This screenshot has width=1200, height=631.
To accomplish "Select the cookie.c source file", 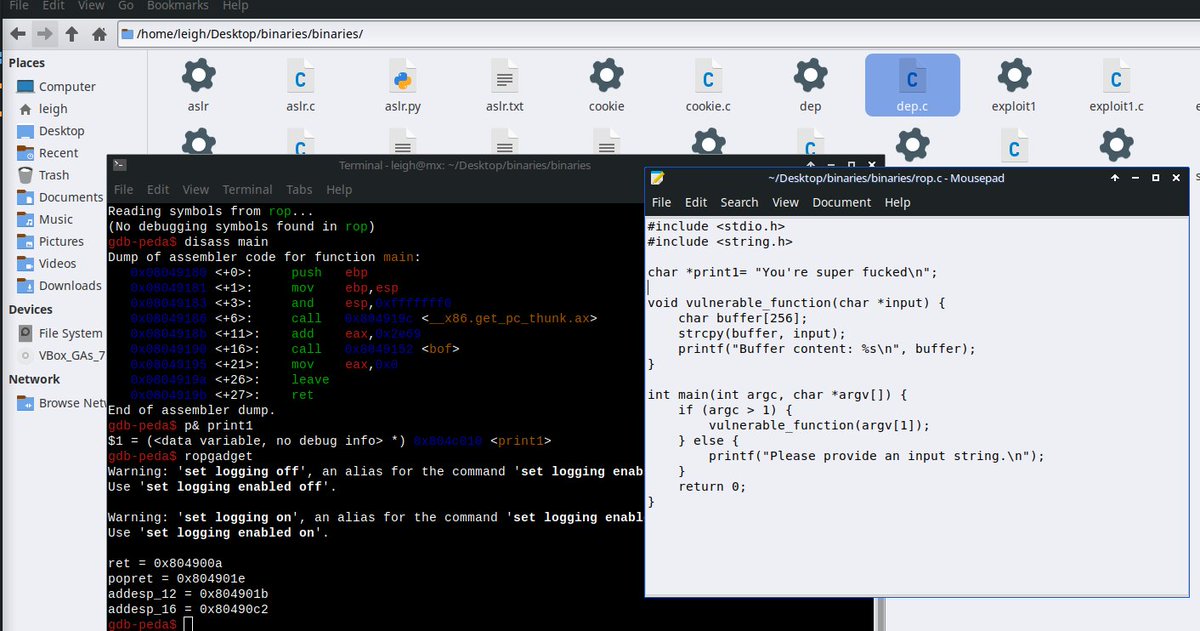I will point(708,85).
